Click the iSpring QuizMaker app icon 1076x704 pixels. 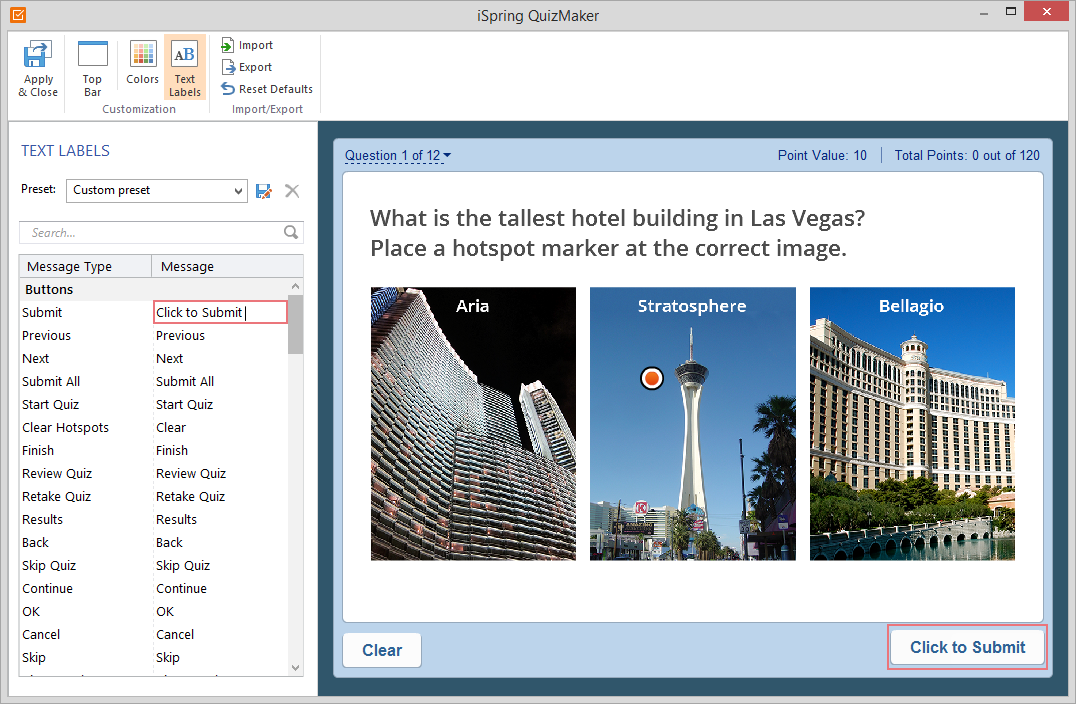[x=19, y=14]
